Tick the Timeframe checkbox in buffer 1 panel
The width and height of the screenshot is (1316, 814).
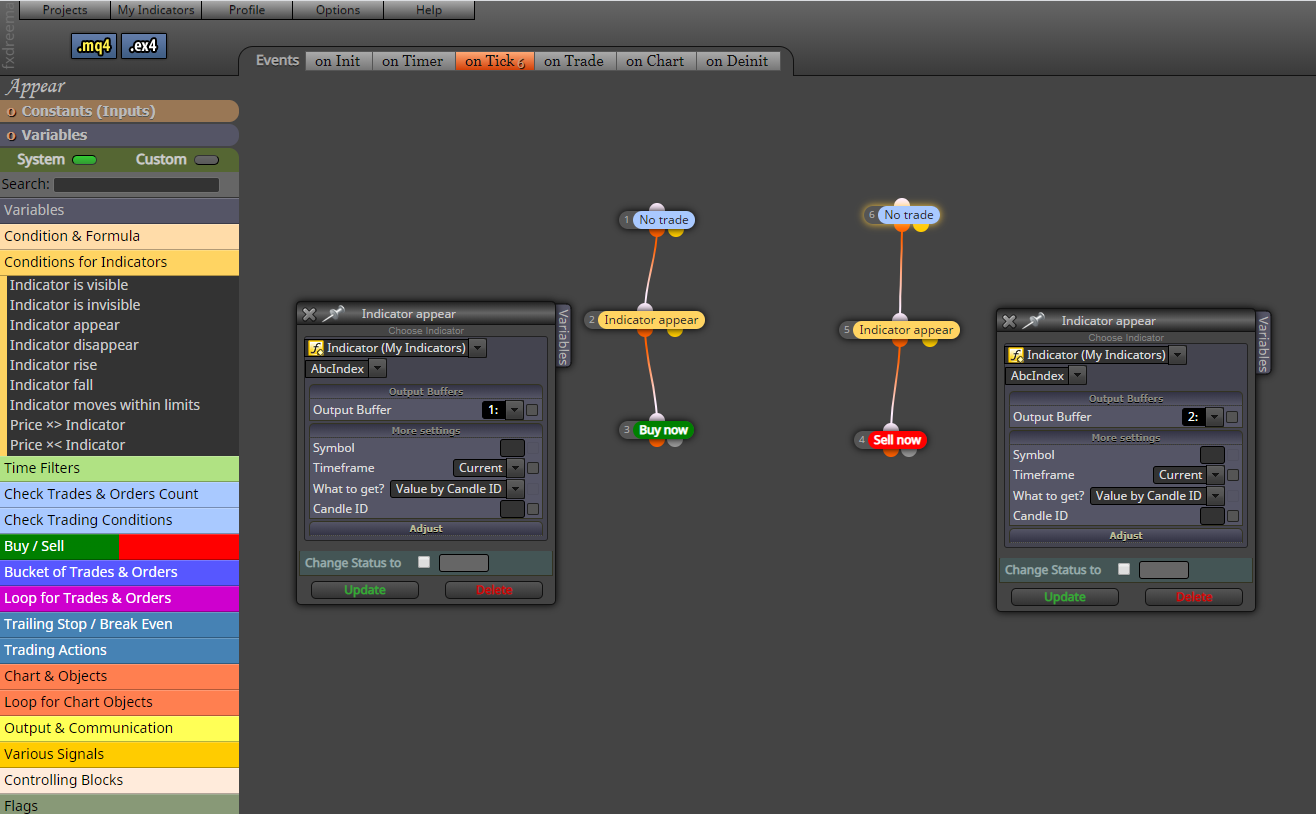[x=533, y=468]
